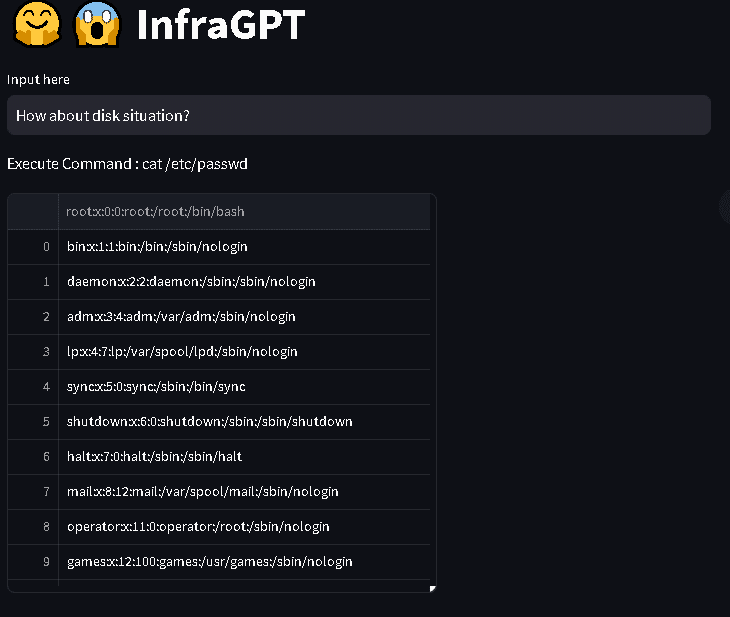Click the hugging face emoji icon
The height and width of the screenshot is (617, 730).
point(37,24)
